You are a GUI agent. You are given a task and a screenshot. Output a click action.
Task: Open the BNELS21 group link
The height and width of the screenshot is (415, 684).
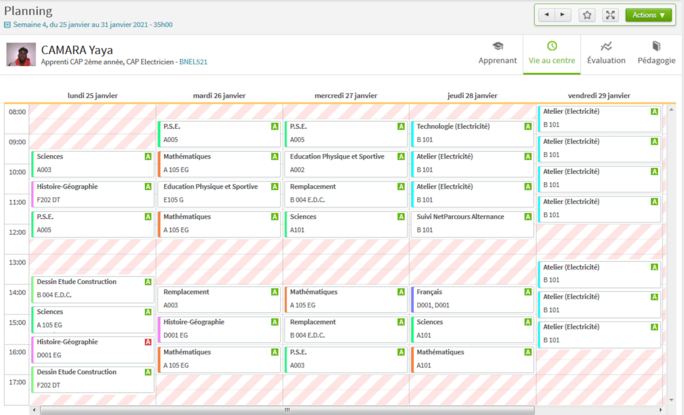[x=193, y=62]
